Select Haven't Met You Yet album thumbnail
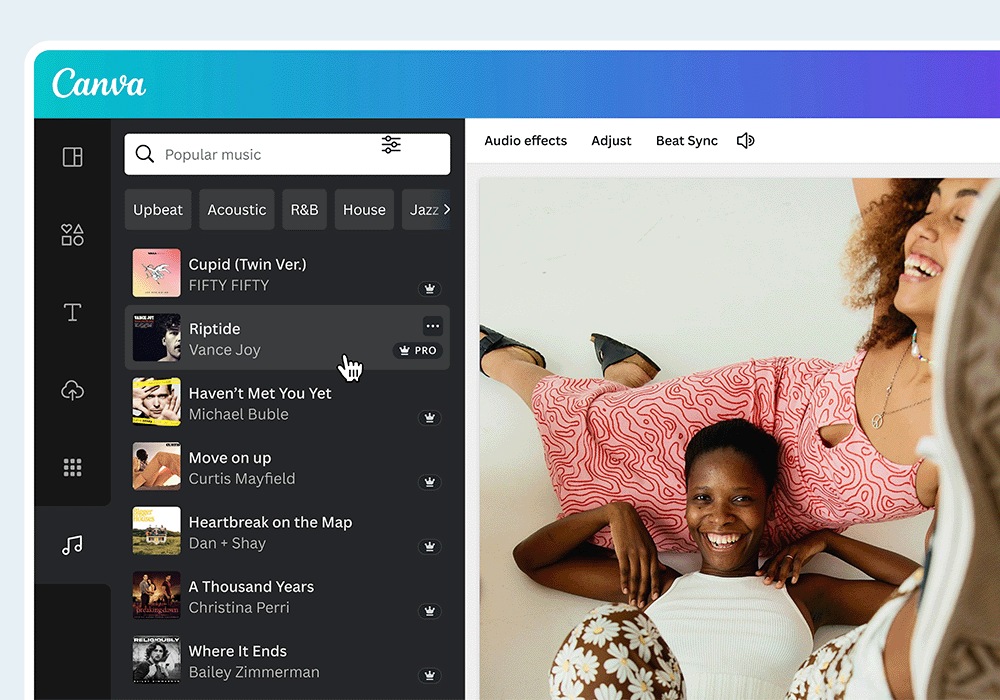The image size is (1000, 700). tap(156, 402)
